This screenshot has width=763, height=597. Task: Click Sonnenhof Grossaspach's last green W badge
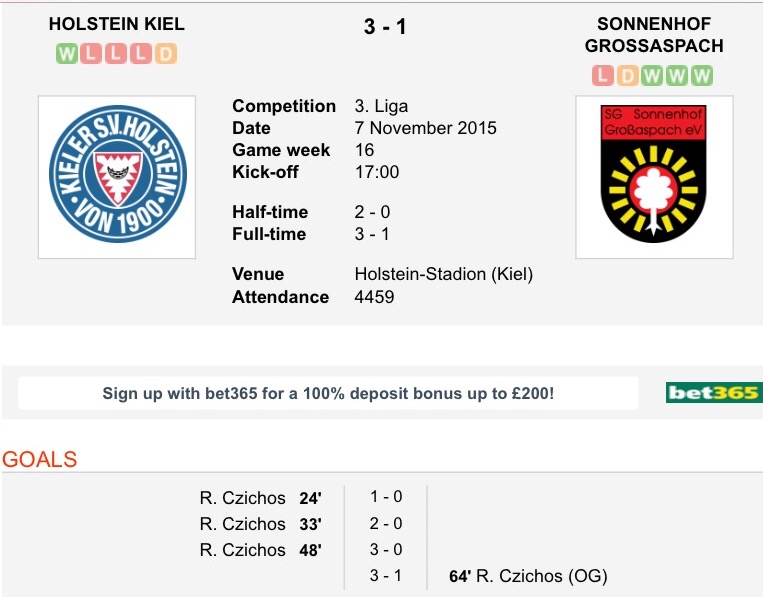(702, 76)
